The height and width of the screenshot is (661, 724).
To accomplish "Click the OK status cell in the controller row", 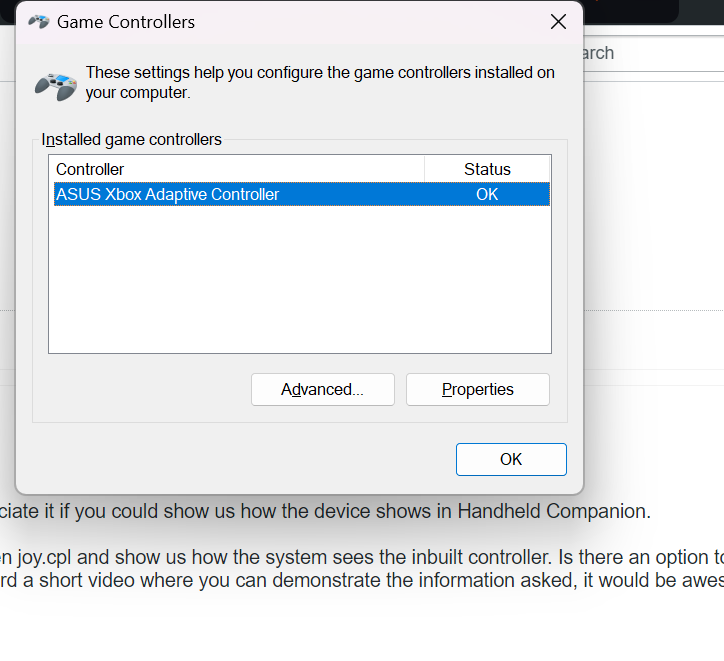I will pyautogui.click(x=487, y=194).
